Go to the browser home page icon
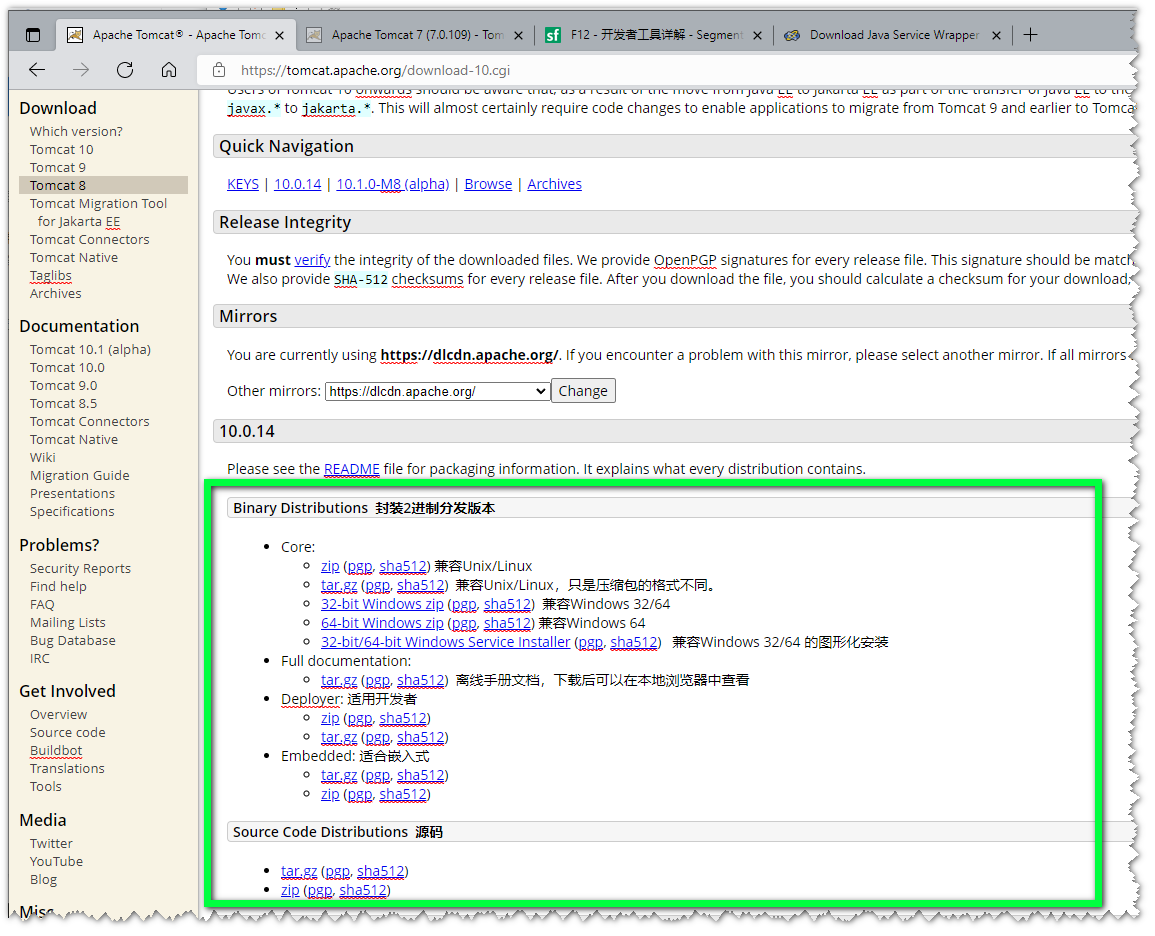The height and width of the screenshot is (936, 1155). [x=169, y=70]
